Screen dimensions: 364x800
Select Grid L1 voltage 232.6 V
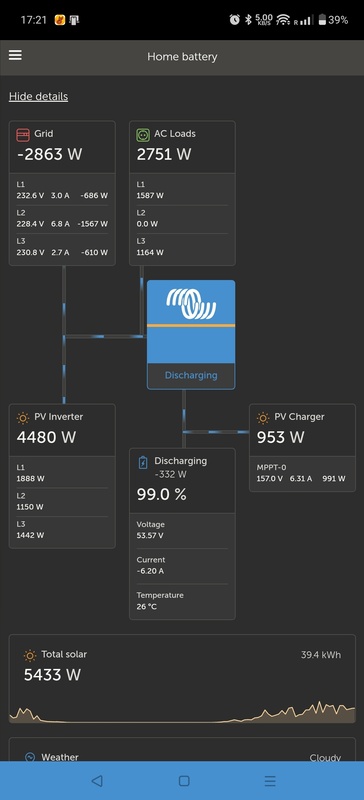click(x=30, y=195)
